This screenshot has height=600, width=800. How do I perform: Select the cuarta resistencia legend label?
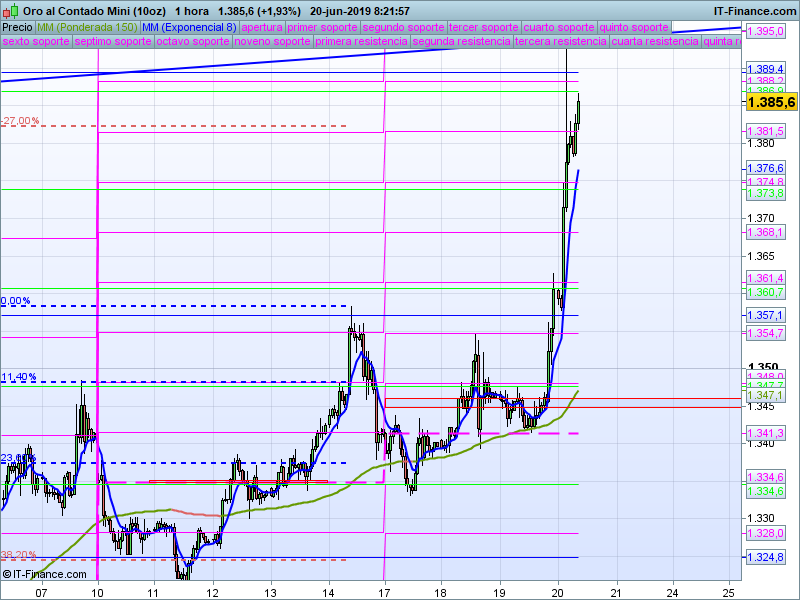655,41
